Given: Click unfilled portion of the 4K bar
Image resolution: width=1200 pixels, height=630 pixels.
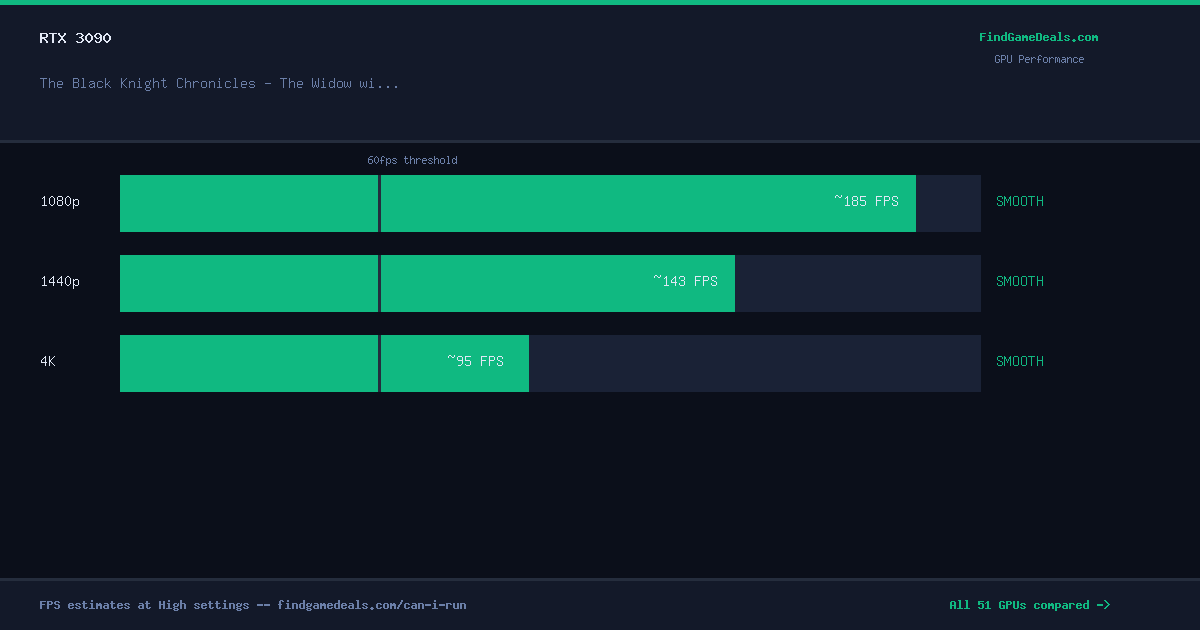Looking at the screenshot, I should [755, 363].
